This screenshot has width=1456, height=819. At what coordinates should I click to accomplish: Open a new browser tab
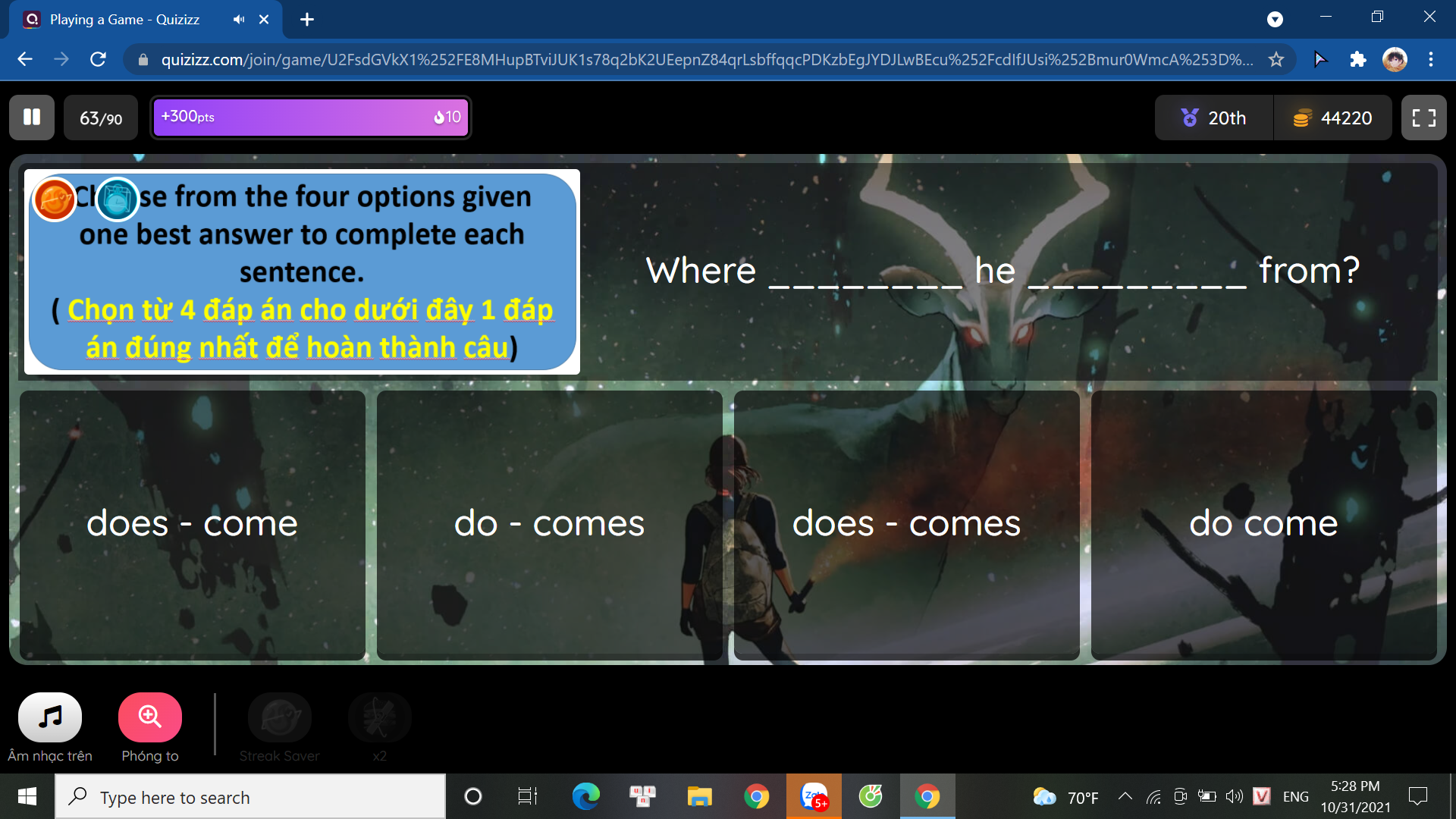[x=306, y=20]
